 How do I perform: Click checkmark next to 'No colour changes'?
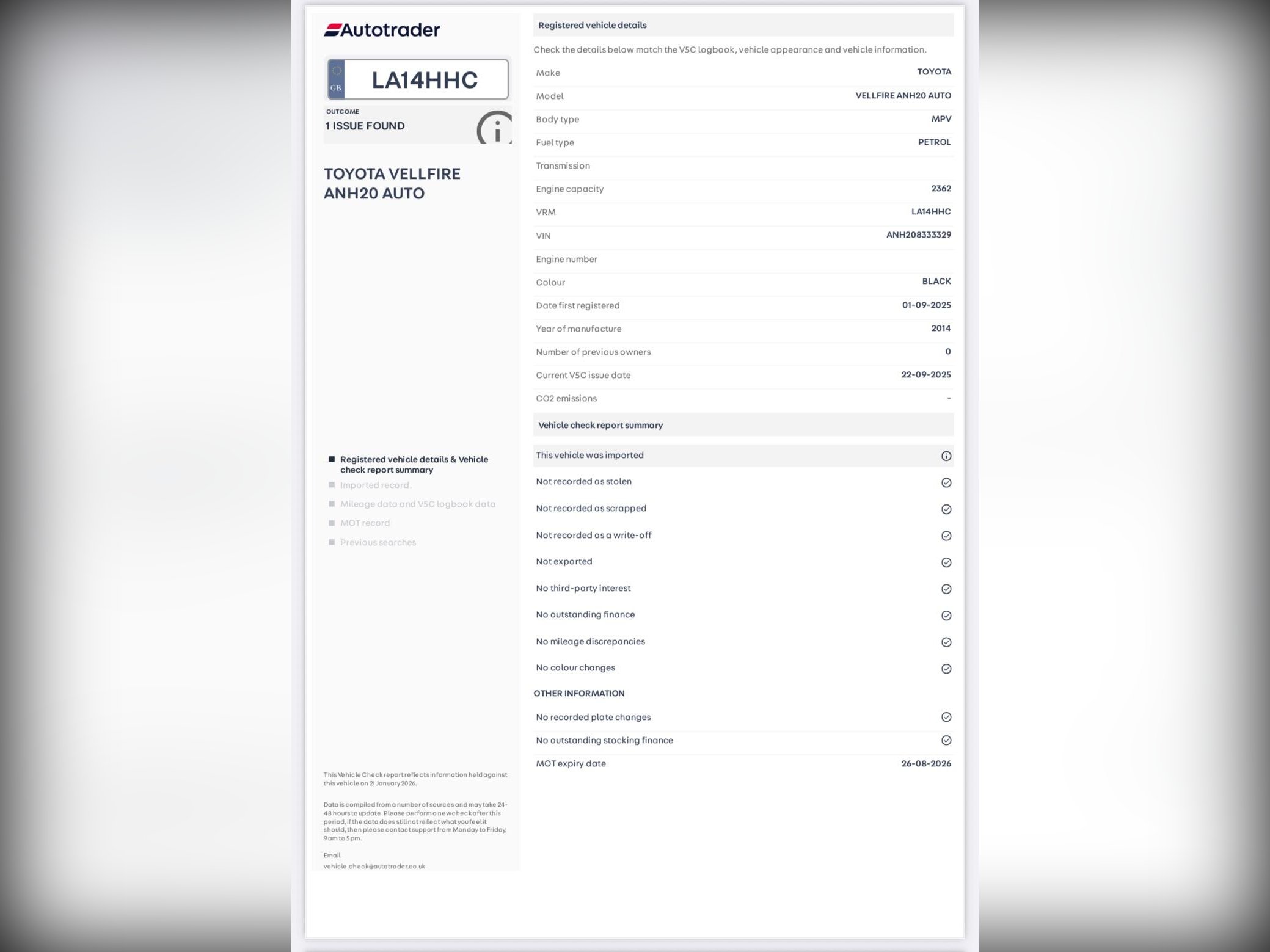click(946, 669)
